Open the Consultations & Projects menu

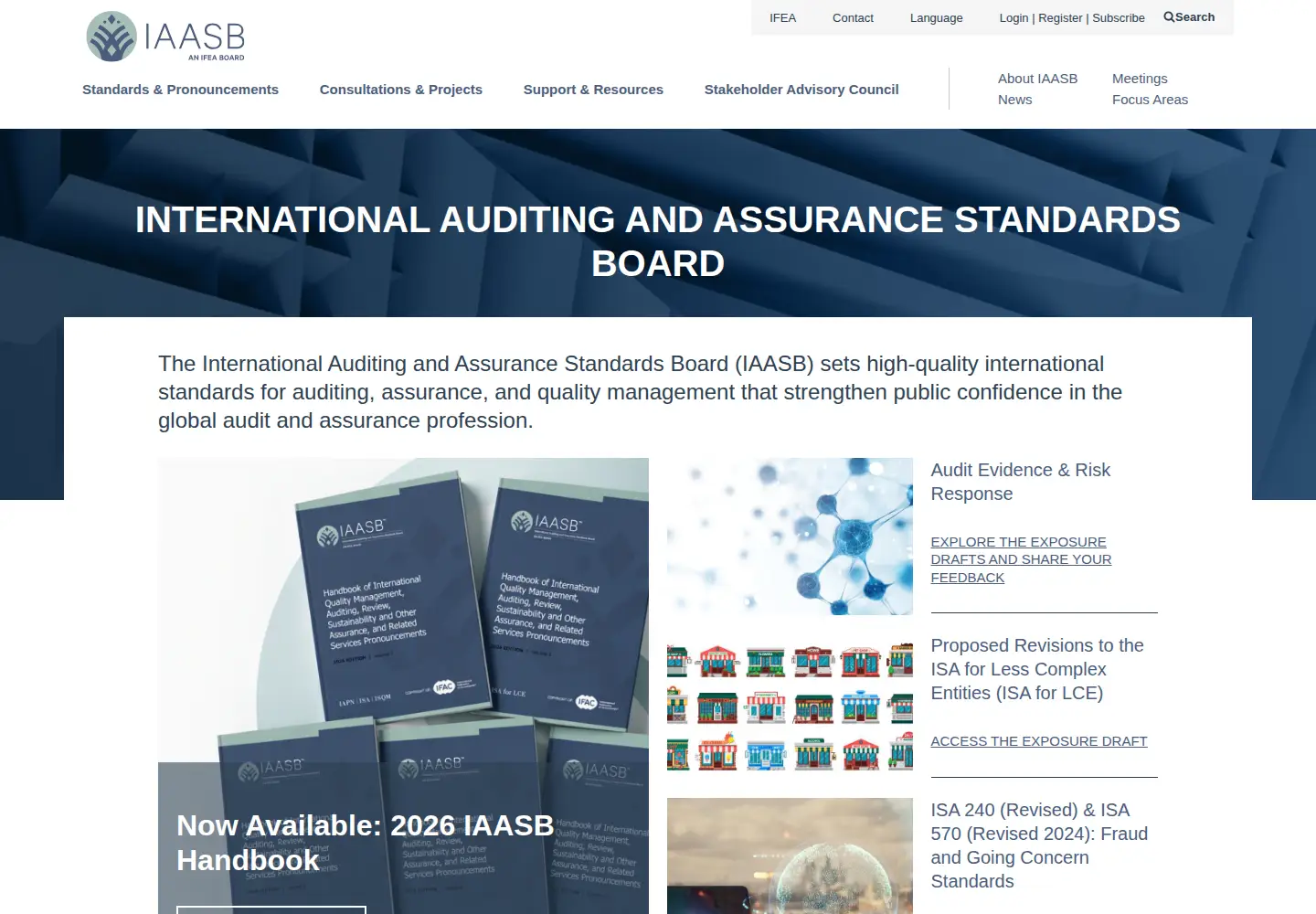coord(401,90)
